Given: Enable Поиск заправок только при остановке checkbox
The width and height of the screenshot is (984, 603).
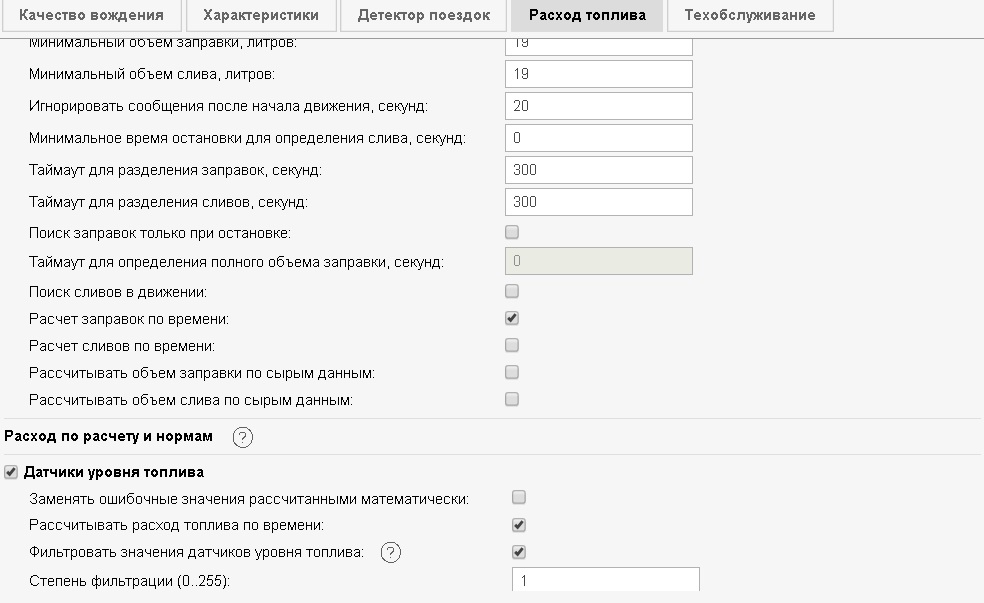Looking at the screenshot, I should (x=512, y=232).
